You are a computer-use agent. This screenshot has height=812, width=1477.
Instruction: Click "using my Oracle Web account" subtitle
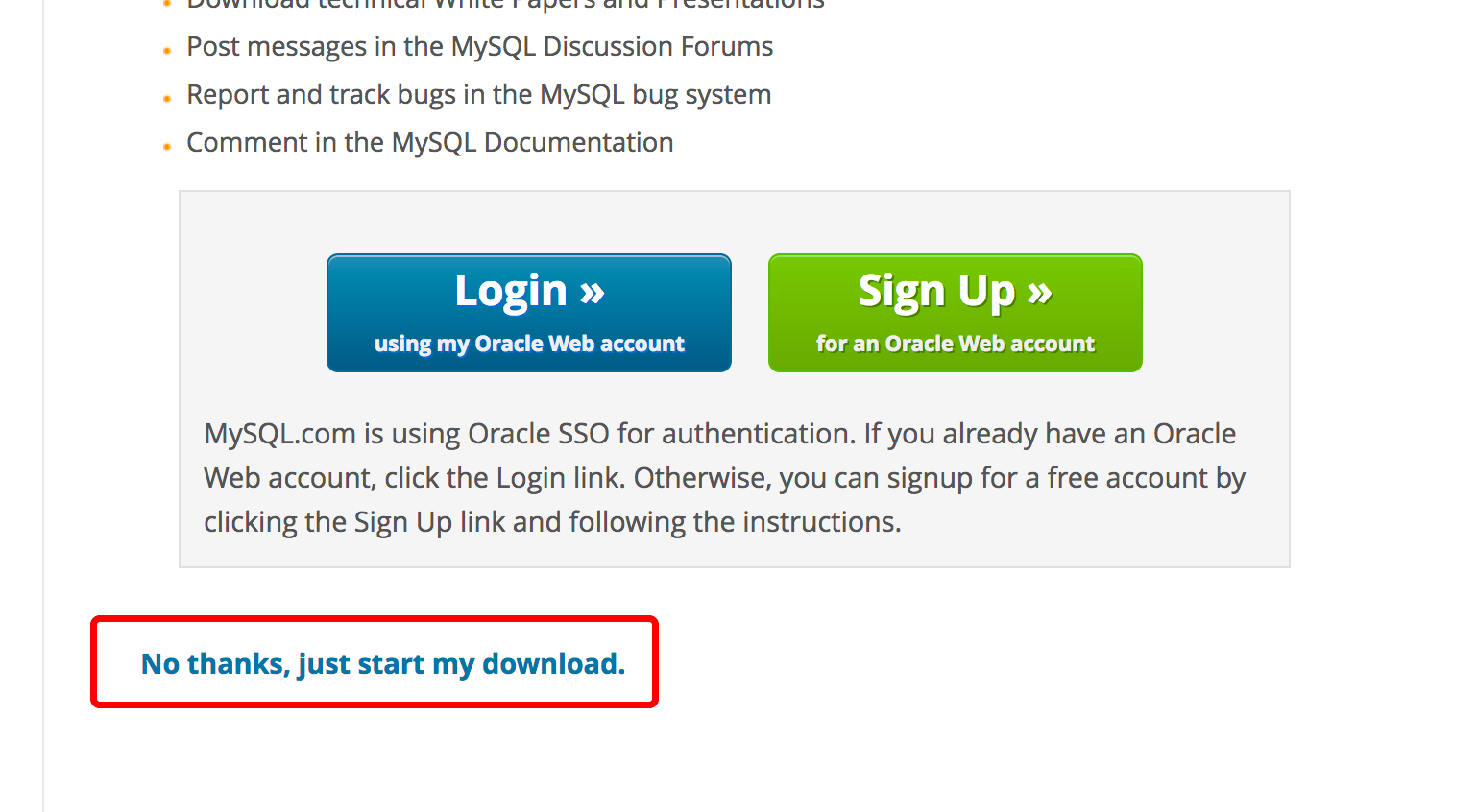click(529, 344)
